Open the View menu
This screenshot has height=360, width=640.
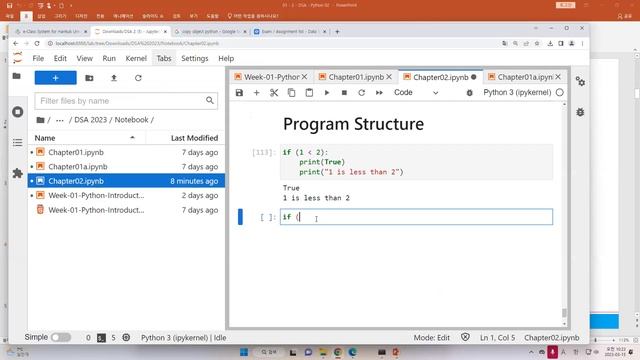click(84, 58)
